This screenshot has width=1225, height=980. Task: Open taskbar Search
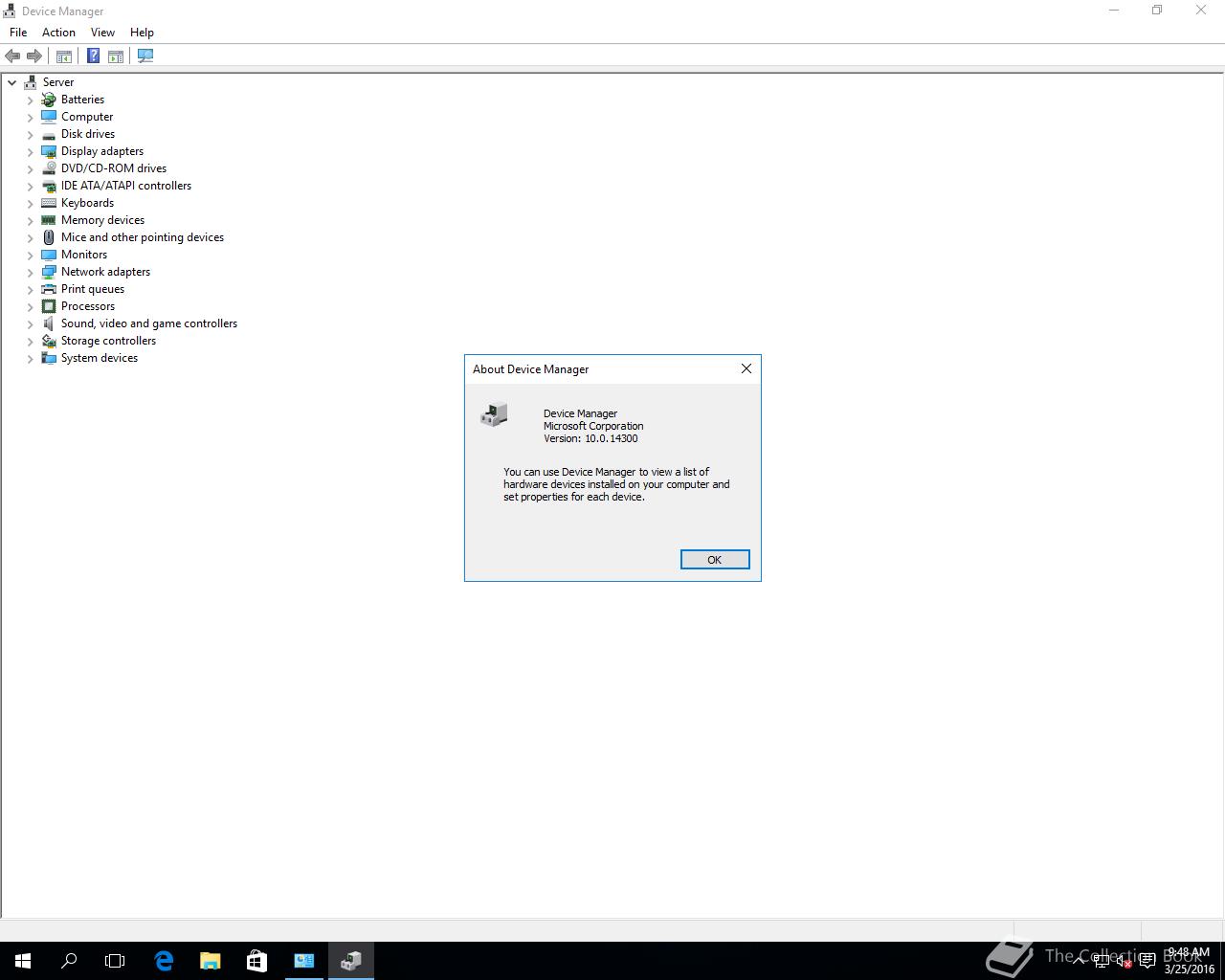69,961
